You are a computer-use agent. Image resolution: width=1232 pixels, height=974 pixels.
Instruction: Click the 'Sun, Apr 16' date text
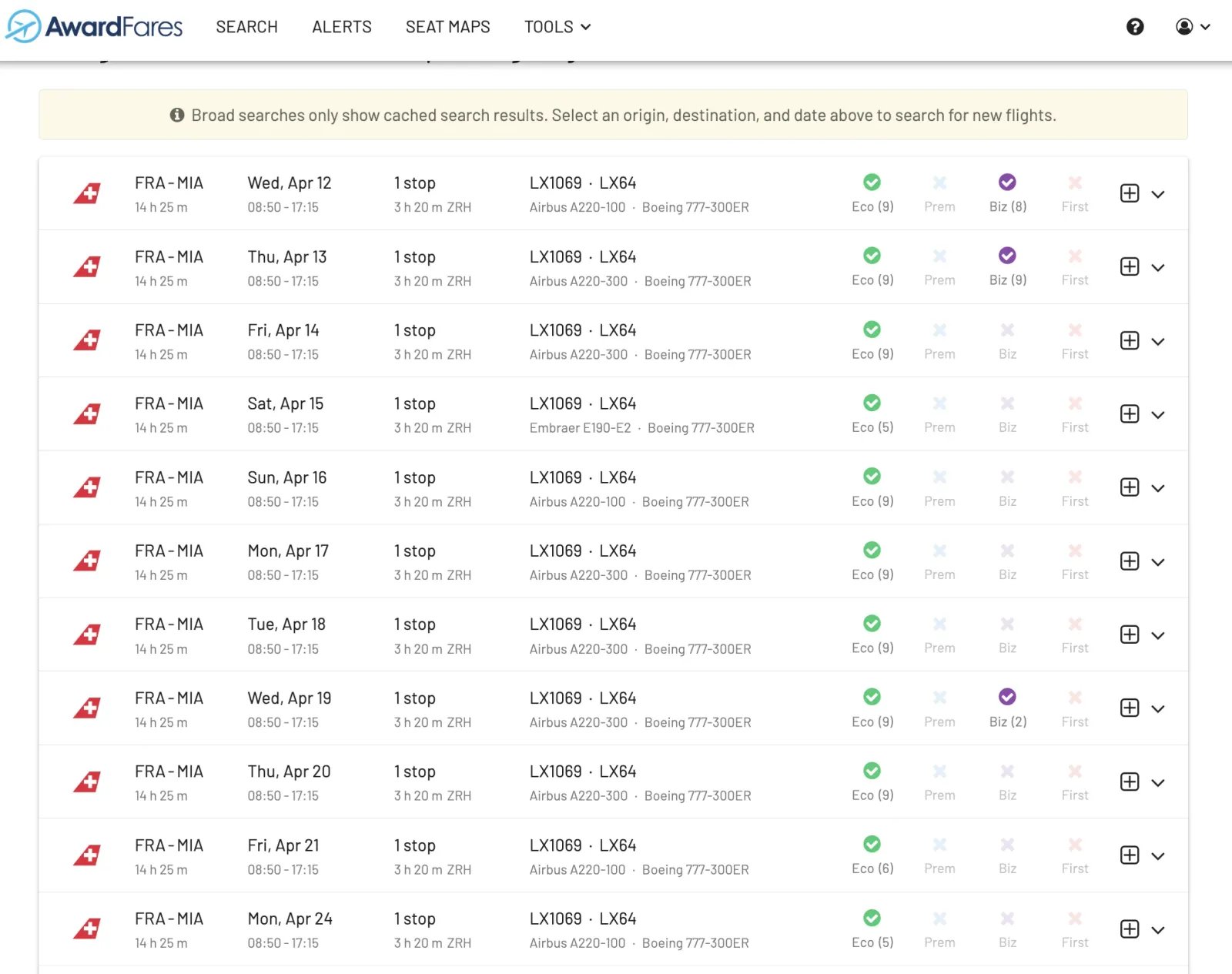click(x=287, y=477)
